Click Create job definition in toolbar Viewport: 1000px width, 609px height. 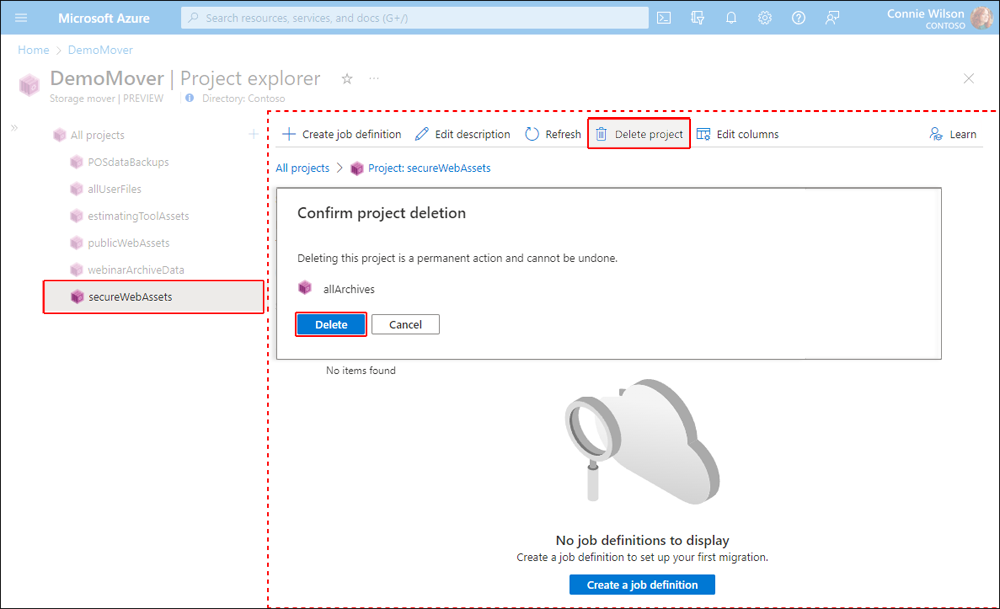coord(342,134)
